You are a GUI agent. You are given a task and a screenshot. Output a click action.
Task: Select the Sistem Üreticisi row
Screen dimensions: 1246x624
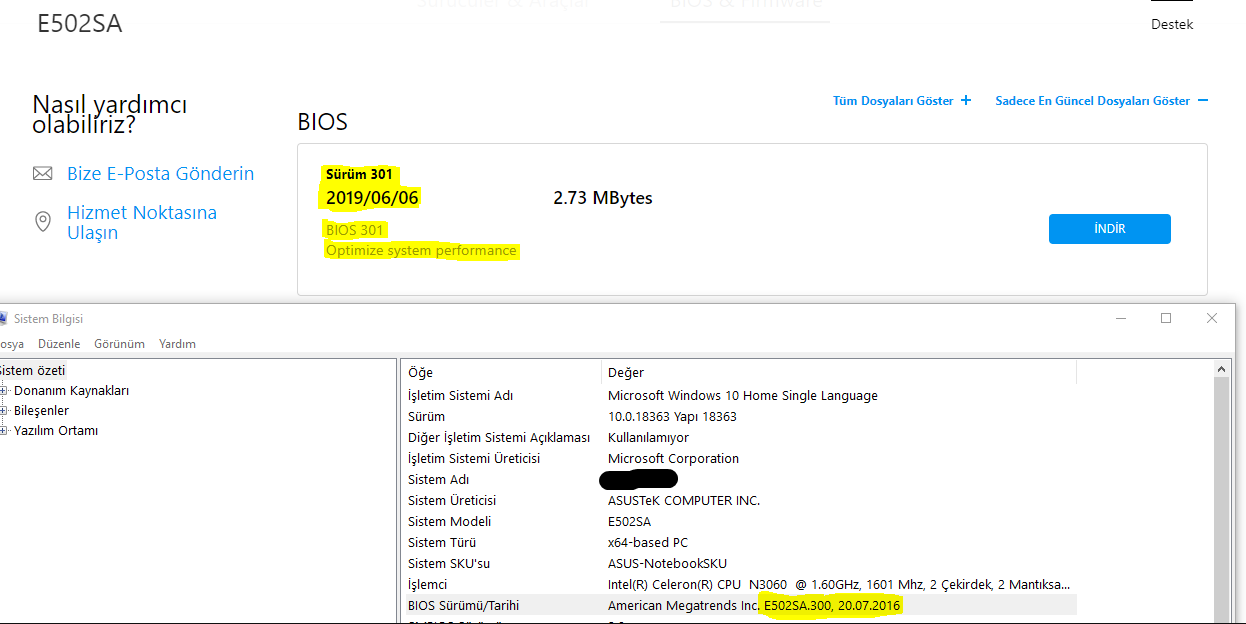(x=739, y=501)
